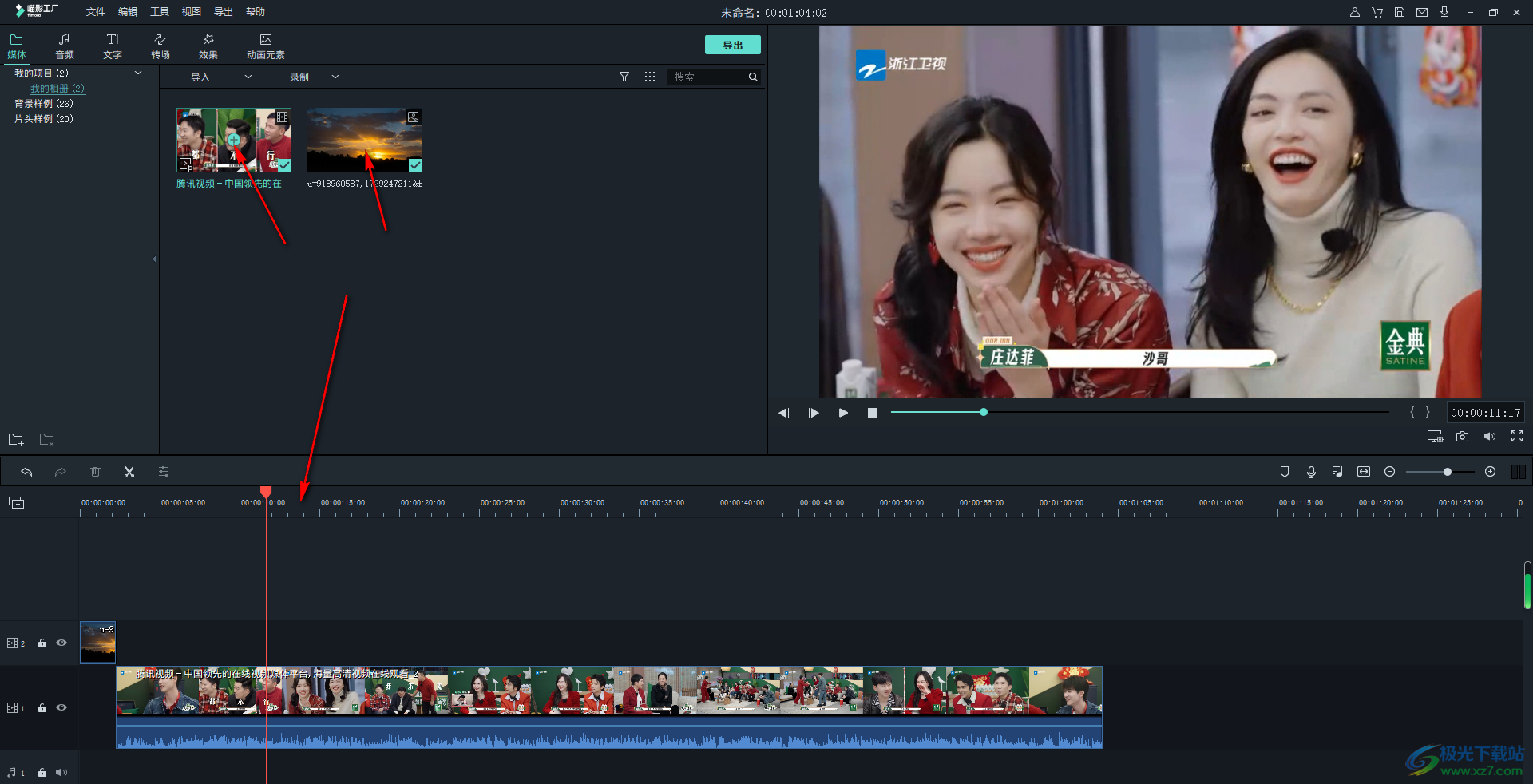Click the preview volume speaker icon

pyautogui.click(x=1490, y=437)
